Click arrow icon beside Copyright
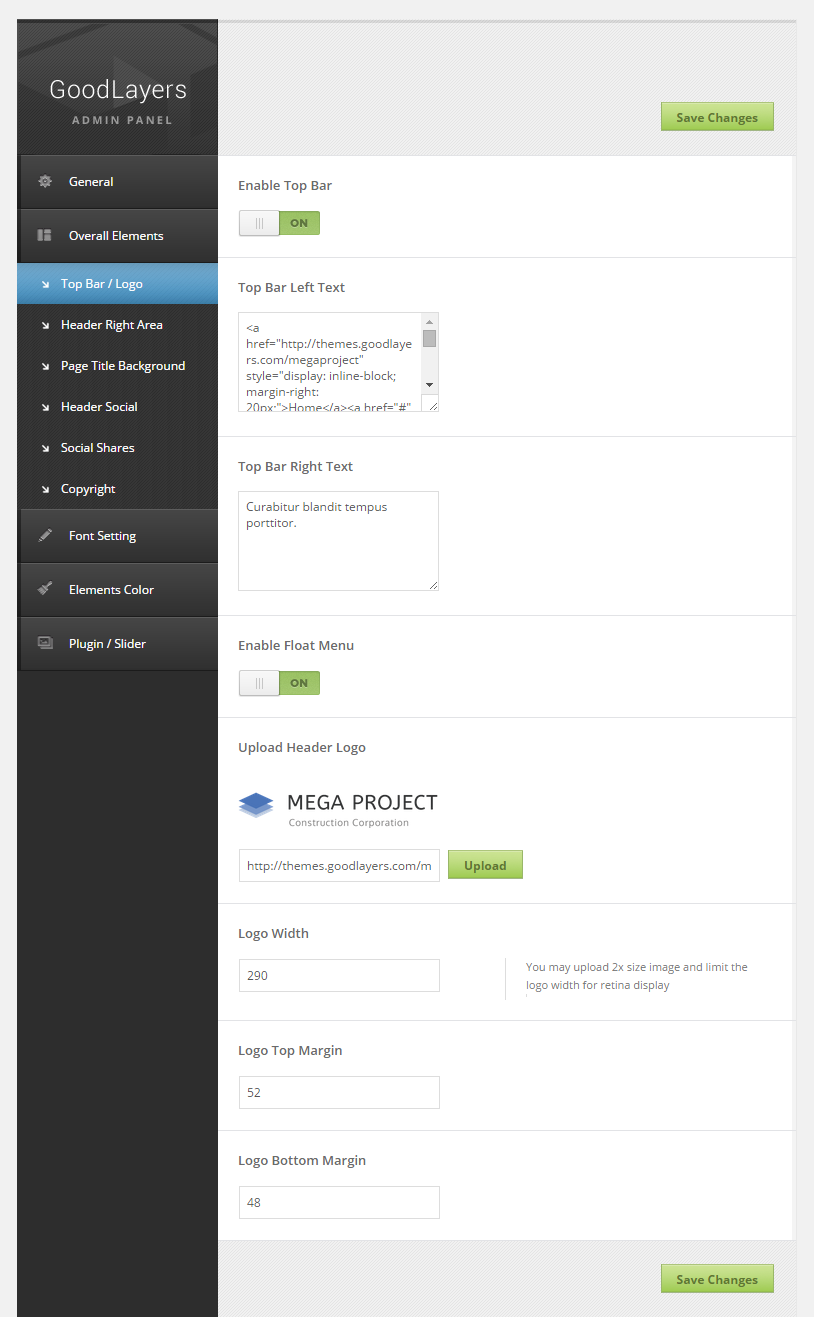This screenshot has width=814, height=1317. [45, 489]
